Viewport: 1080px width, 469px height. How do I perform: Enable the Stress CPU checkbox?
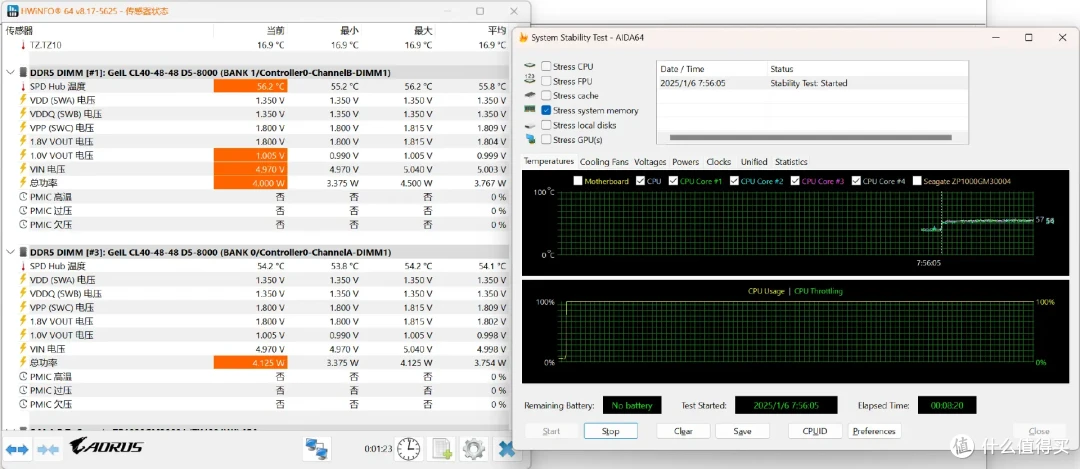click(x=546, y=67)
